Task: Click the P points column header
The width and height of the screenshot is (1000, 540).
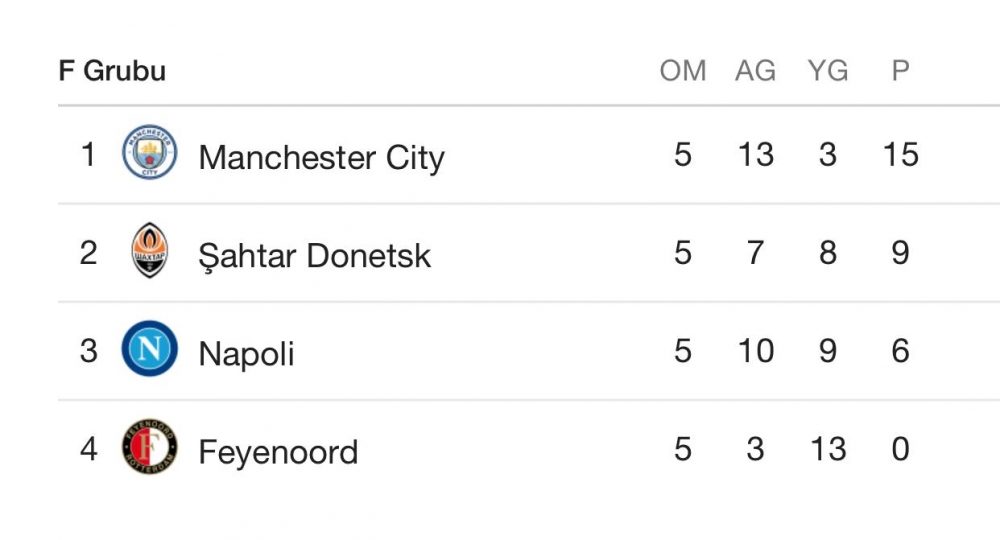Action: (x=900, y=71)
